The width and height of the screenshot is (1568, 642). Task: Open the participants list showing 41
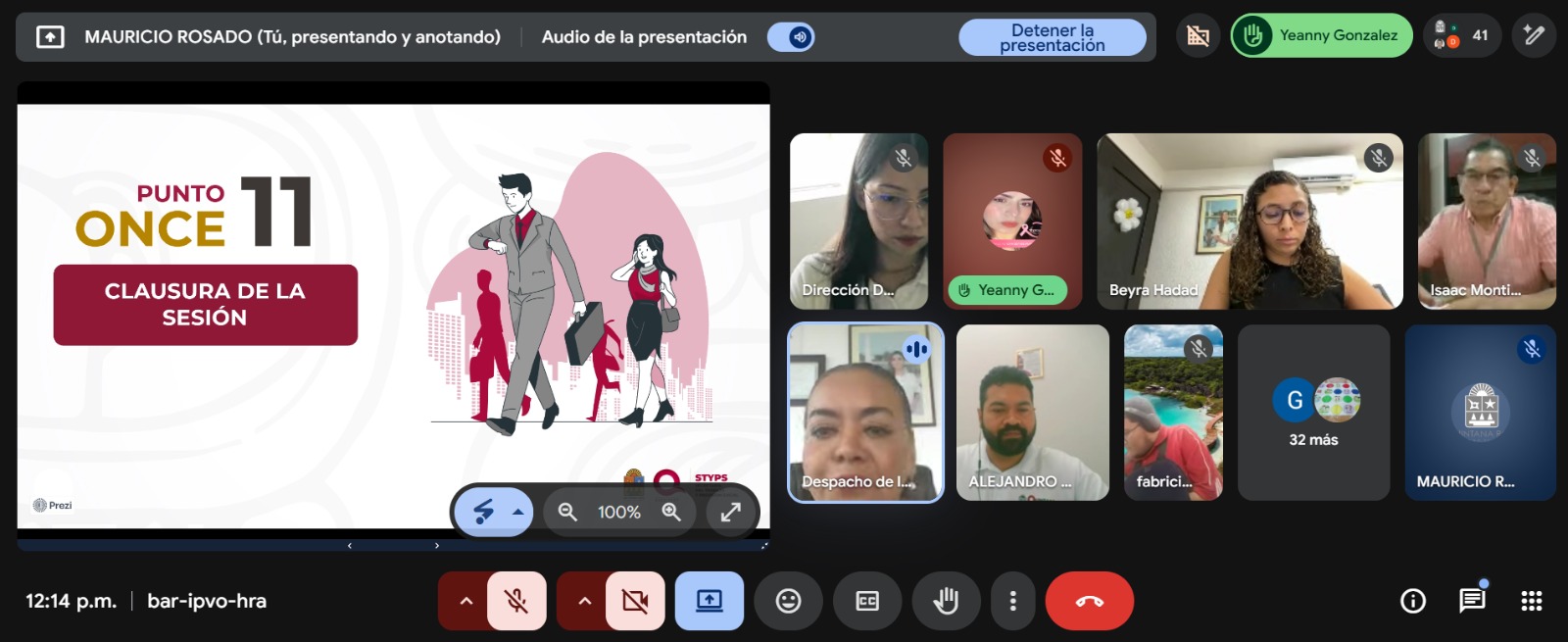[1461, 36]
